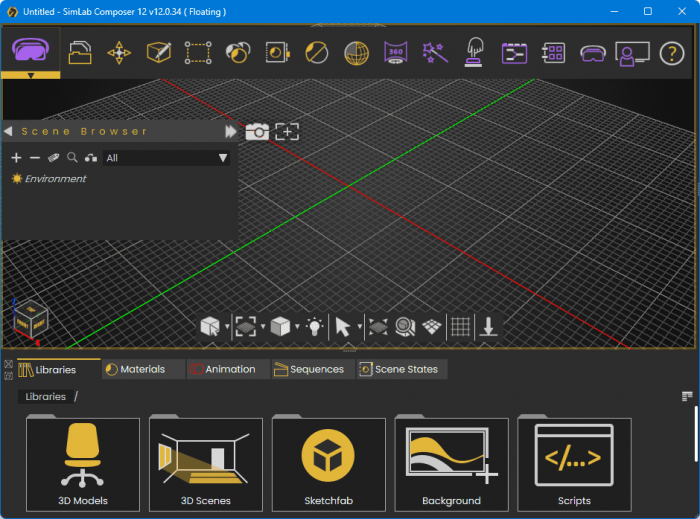Open the file folder toolbar icon
Image resolution: width=700 pixels, height=519 pixels.
(80, 52)
